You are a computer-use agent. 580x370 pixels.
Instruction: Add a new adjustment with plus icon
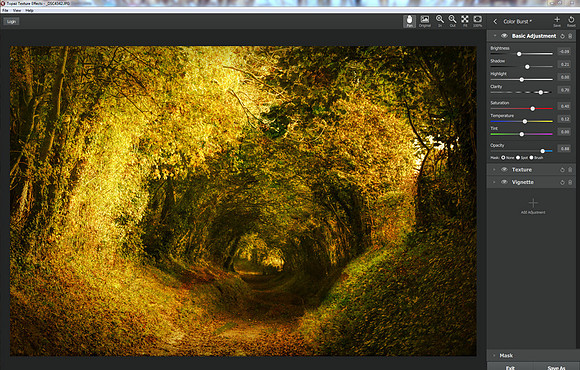[x=533, y=203]
